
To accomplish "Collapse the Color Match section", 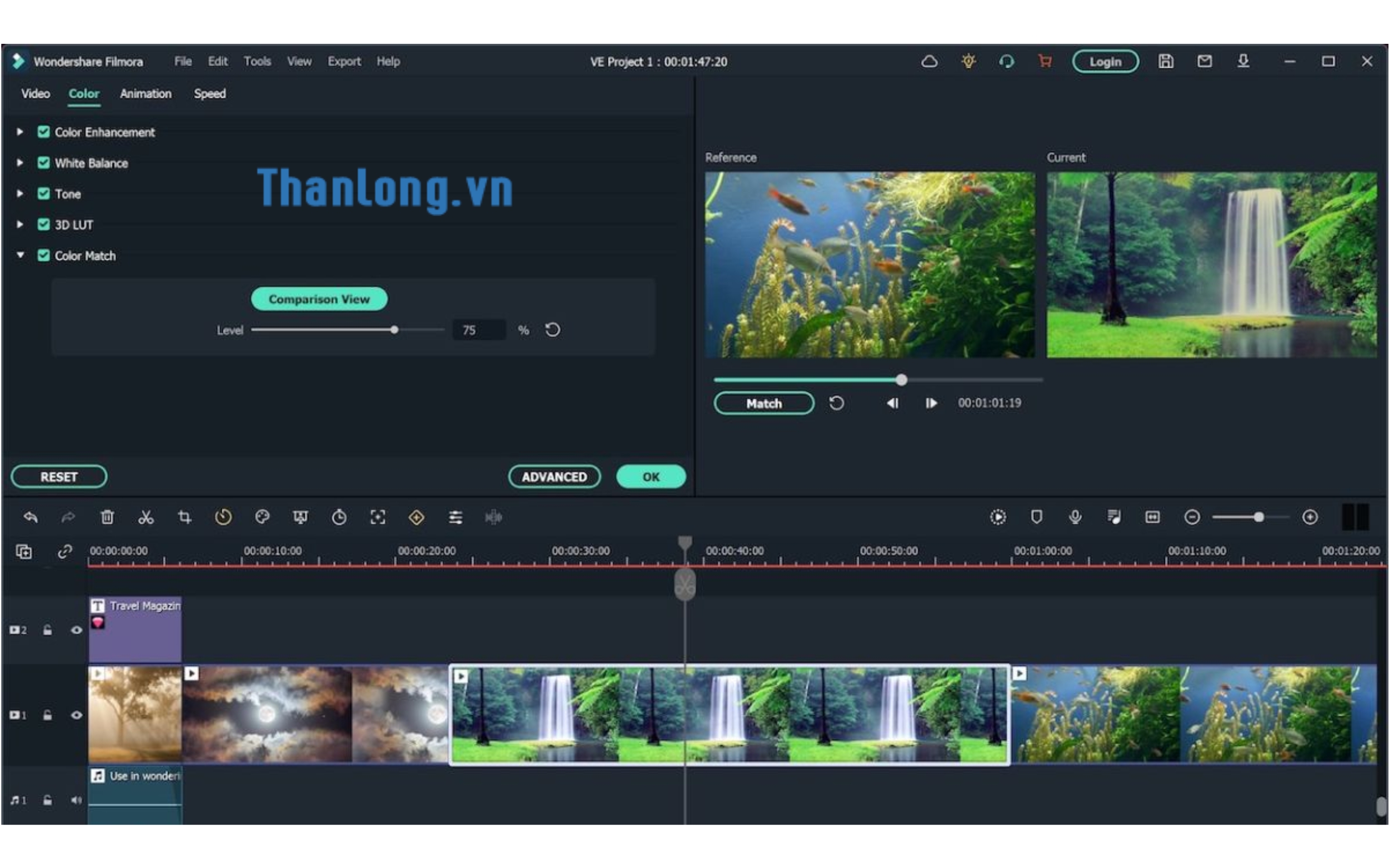I will click(x=20, y=255).
